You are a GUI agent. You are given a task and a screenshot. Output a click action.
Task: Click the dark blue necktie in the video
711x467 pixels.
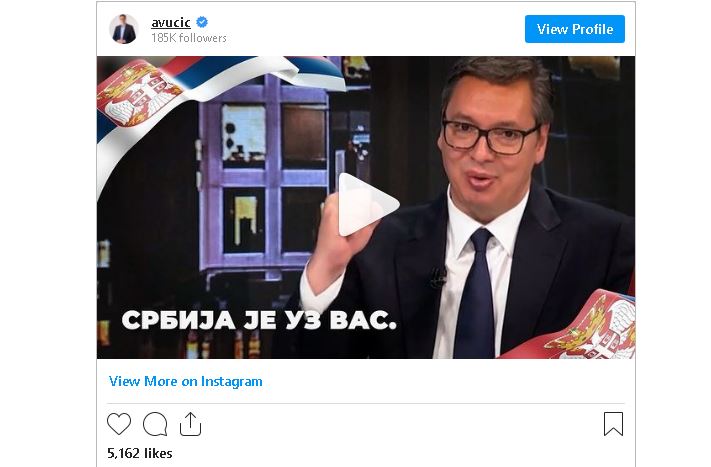476,295
